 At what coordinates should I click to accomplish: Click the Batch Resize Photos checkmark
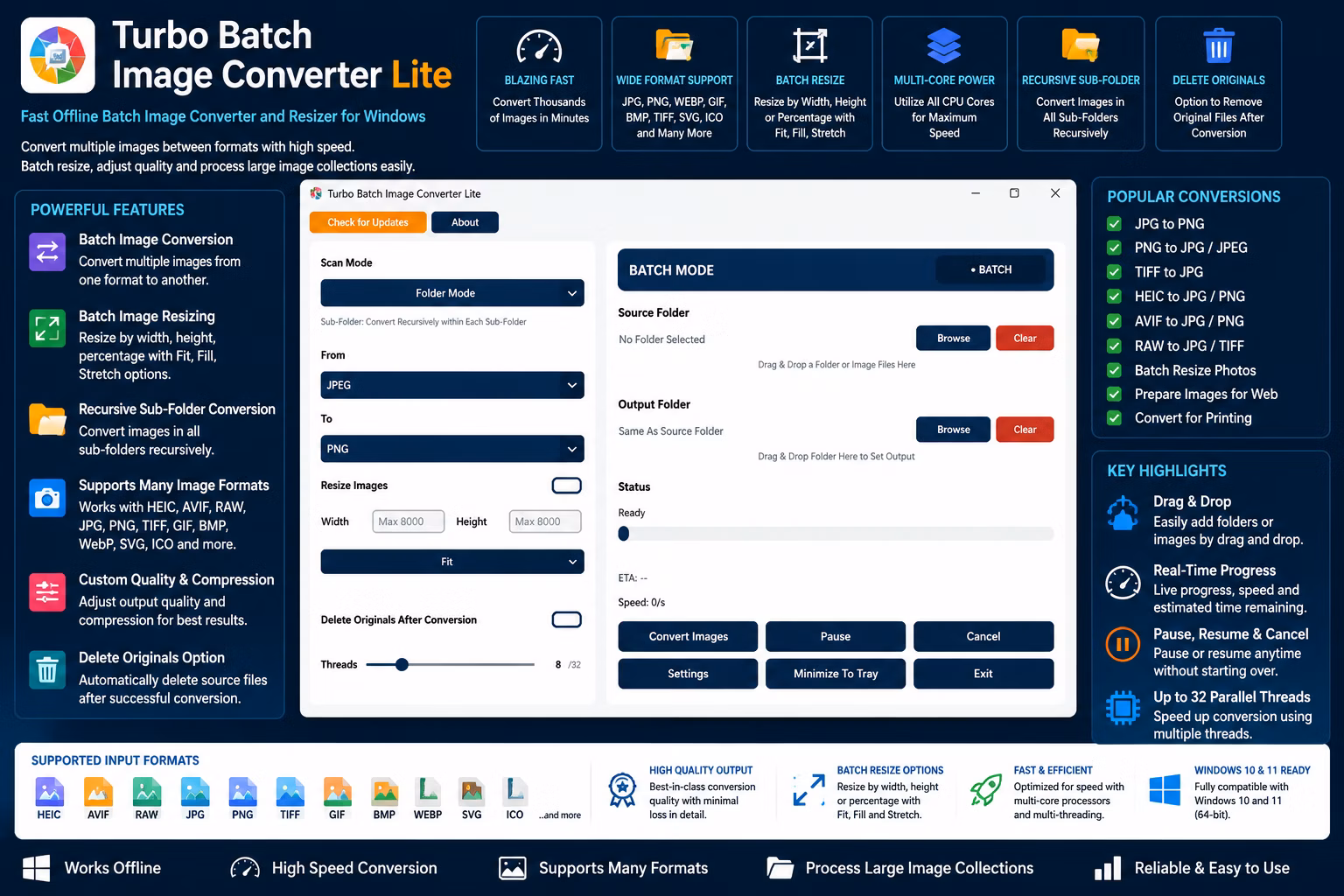tap(1115, 370)
